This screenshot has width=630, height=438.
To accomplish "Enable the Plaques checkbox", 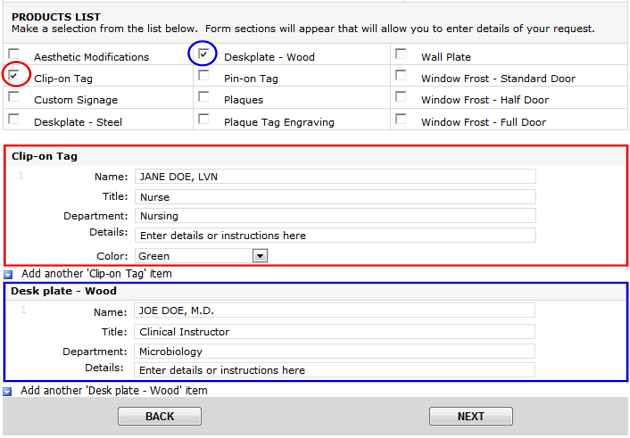I will (x=204, y=97).
